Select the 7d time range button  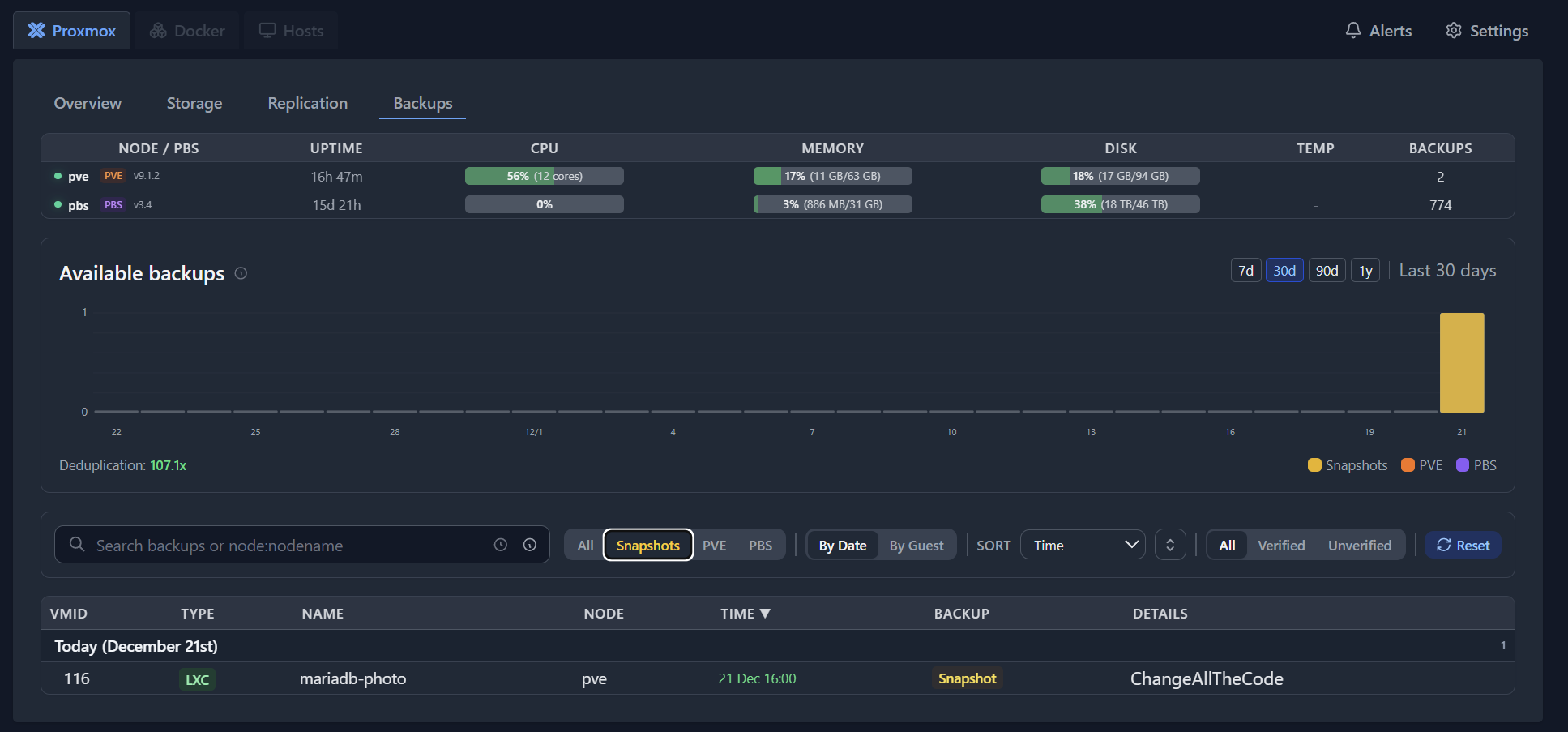1245,271
